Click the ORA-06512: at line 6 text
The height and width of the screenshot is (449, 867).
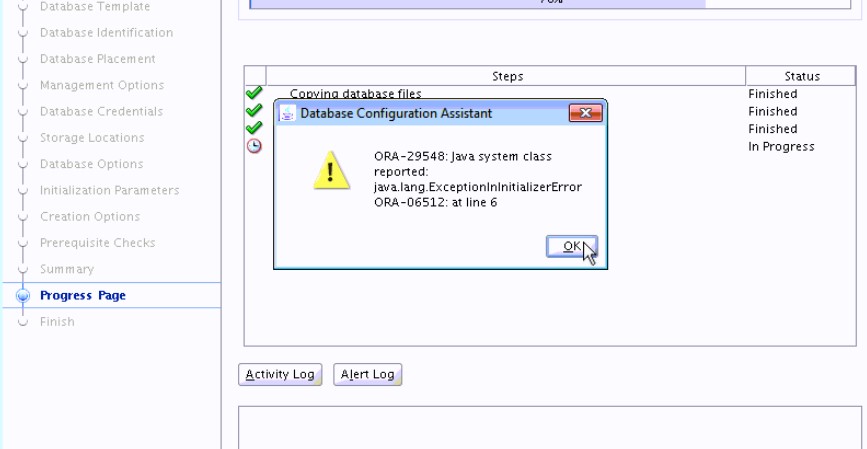[x=435, y=202]
